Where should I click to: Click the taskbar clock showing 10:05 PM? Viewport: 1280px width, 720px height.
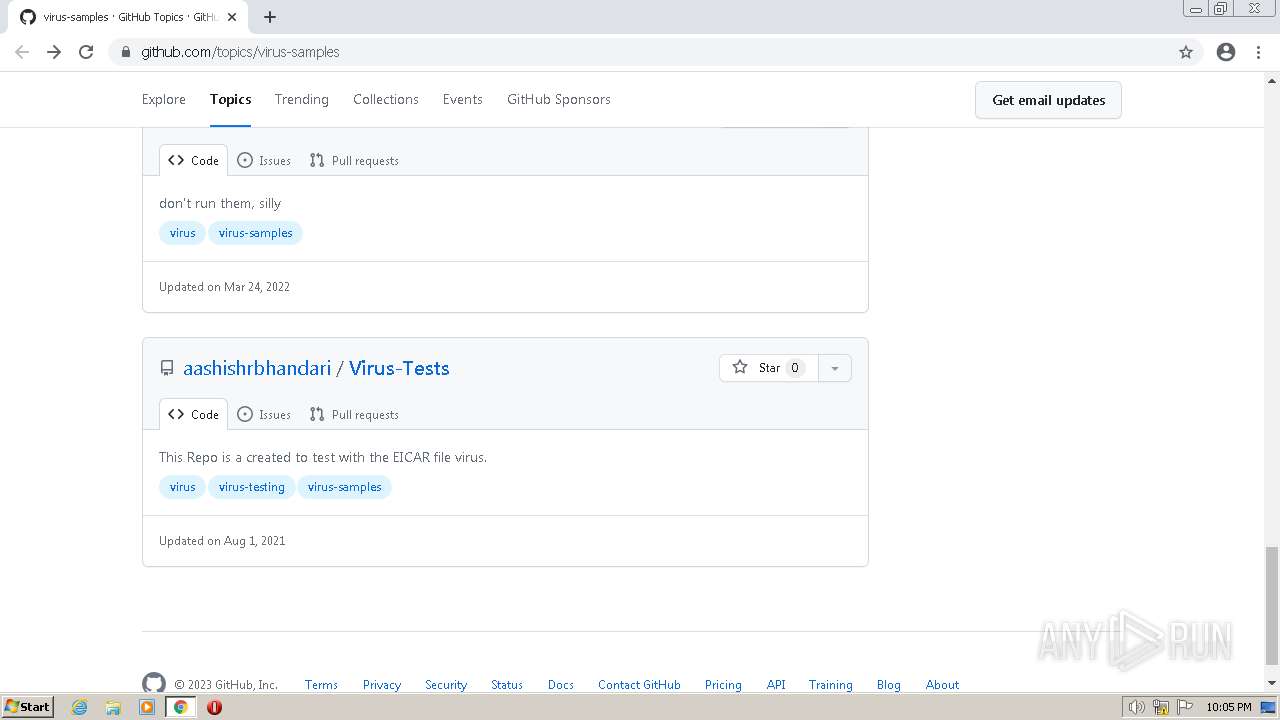[x=1229, y=707]
